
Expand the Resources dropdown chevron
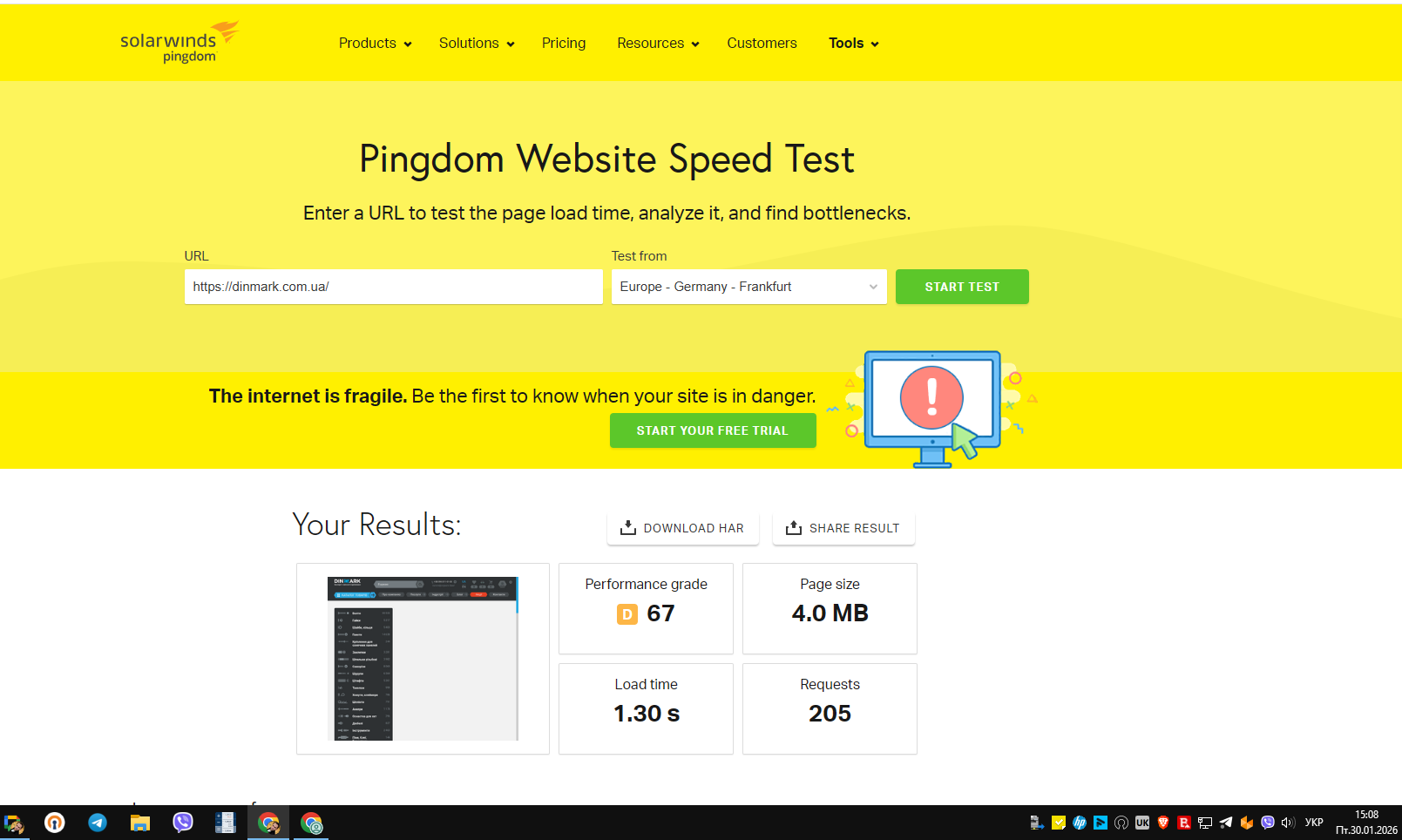695,44
